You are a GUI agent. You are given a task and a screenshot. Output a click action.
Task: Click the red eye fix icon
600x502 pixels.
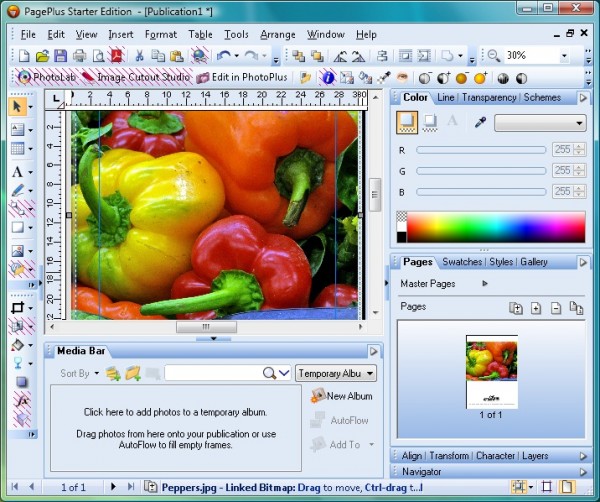click(402, 78)
